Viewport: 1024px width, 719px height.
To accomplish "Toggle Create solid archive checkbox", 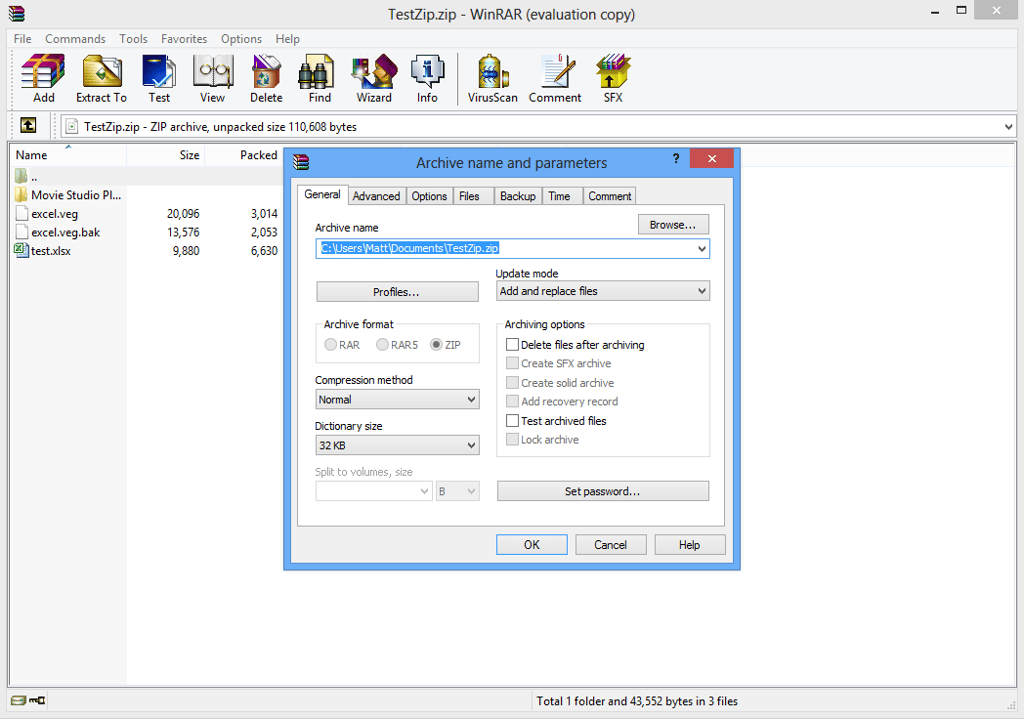I will click(513, 383).
